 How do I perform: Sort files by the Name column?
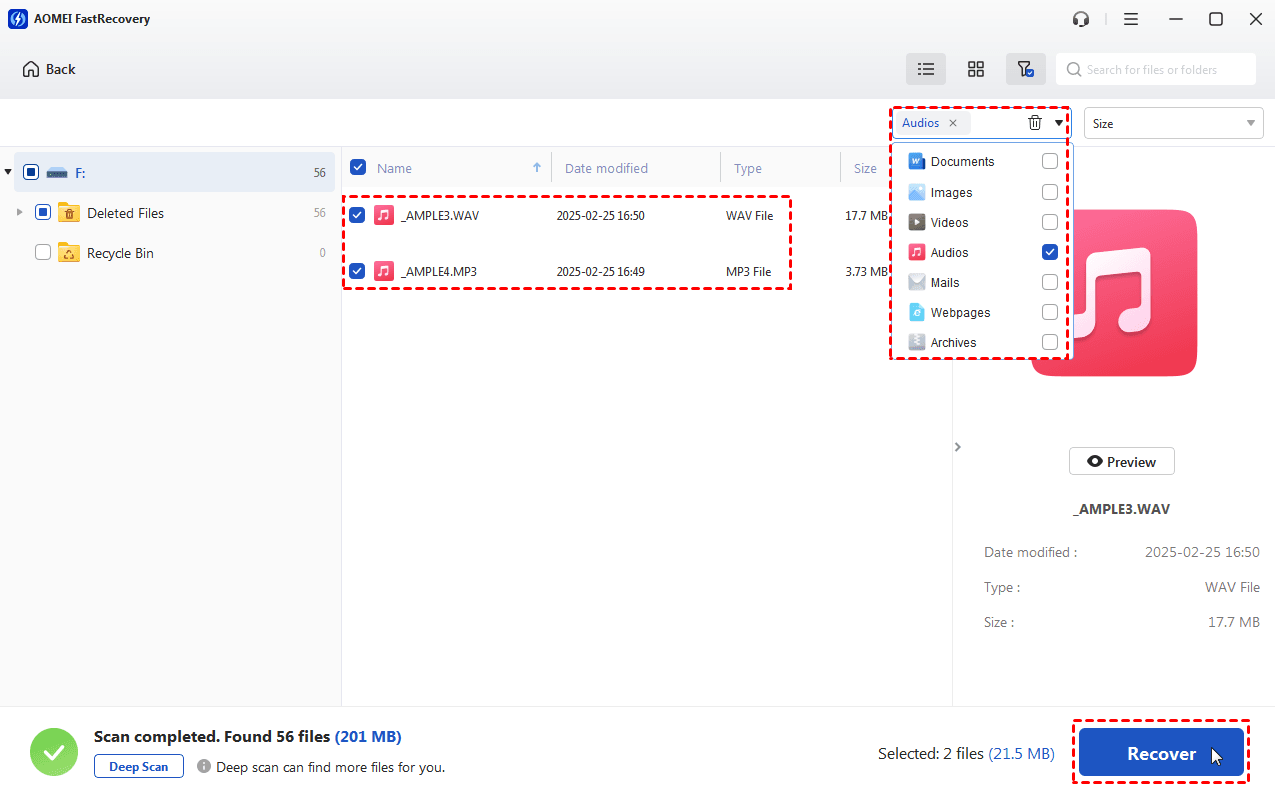(394, 167)
